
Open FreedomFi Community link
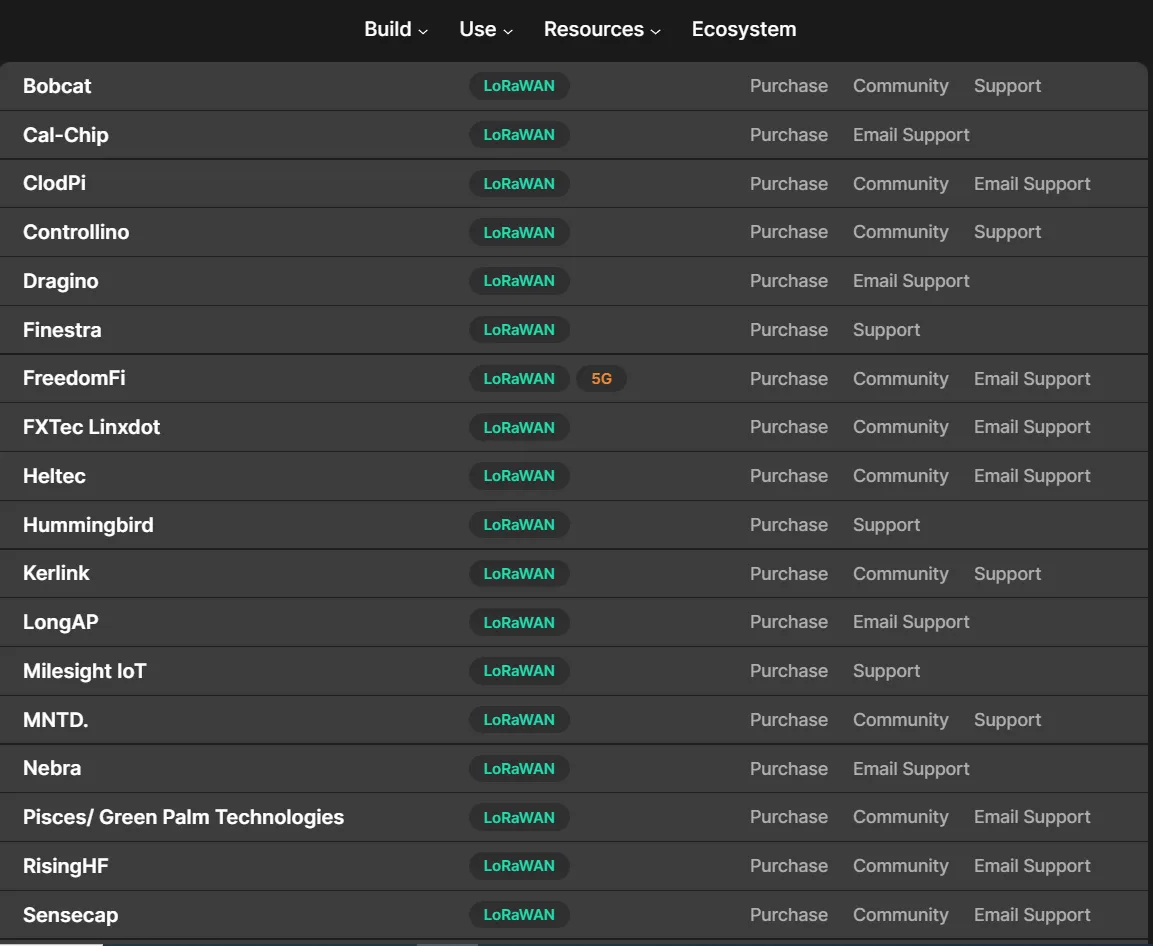(900, 379)
